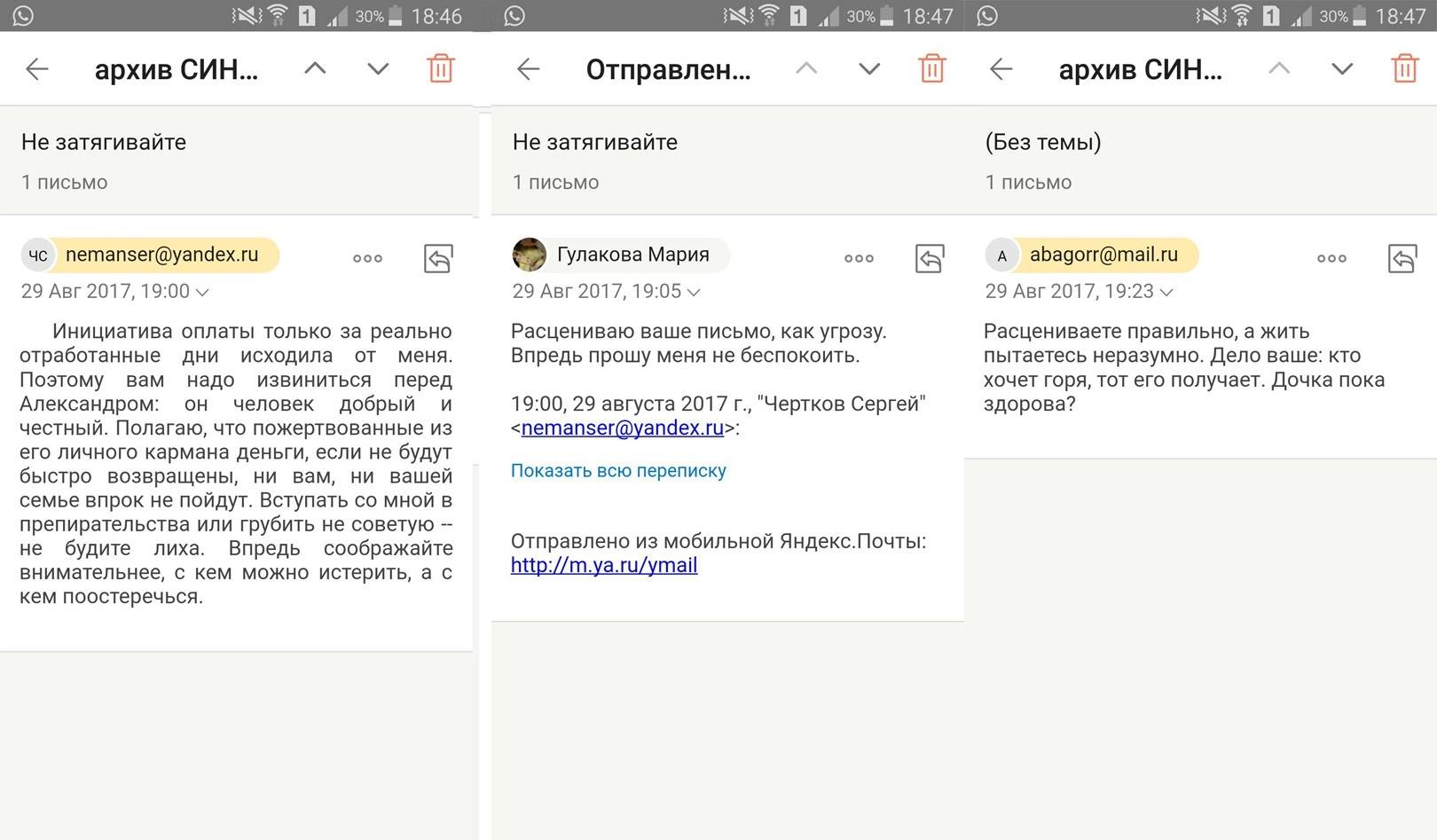
Task: Open three-dot menu for Гулакова Мария email
Action: tap(859, 258)
